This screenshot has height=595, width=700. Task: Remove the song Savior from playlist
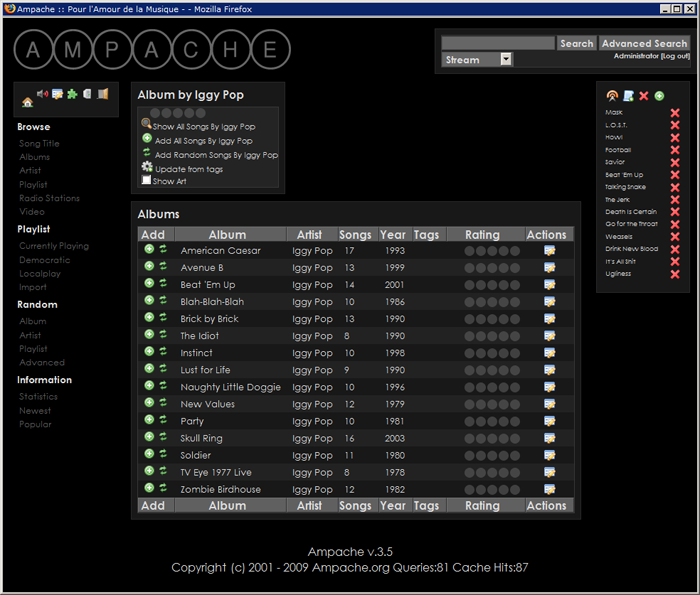point(675,162)
